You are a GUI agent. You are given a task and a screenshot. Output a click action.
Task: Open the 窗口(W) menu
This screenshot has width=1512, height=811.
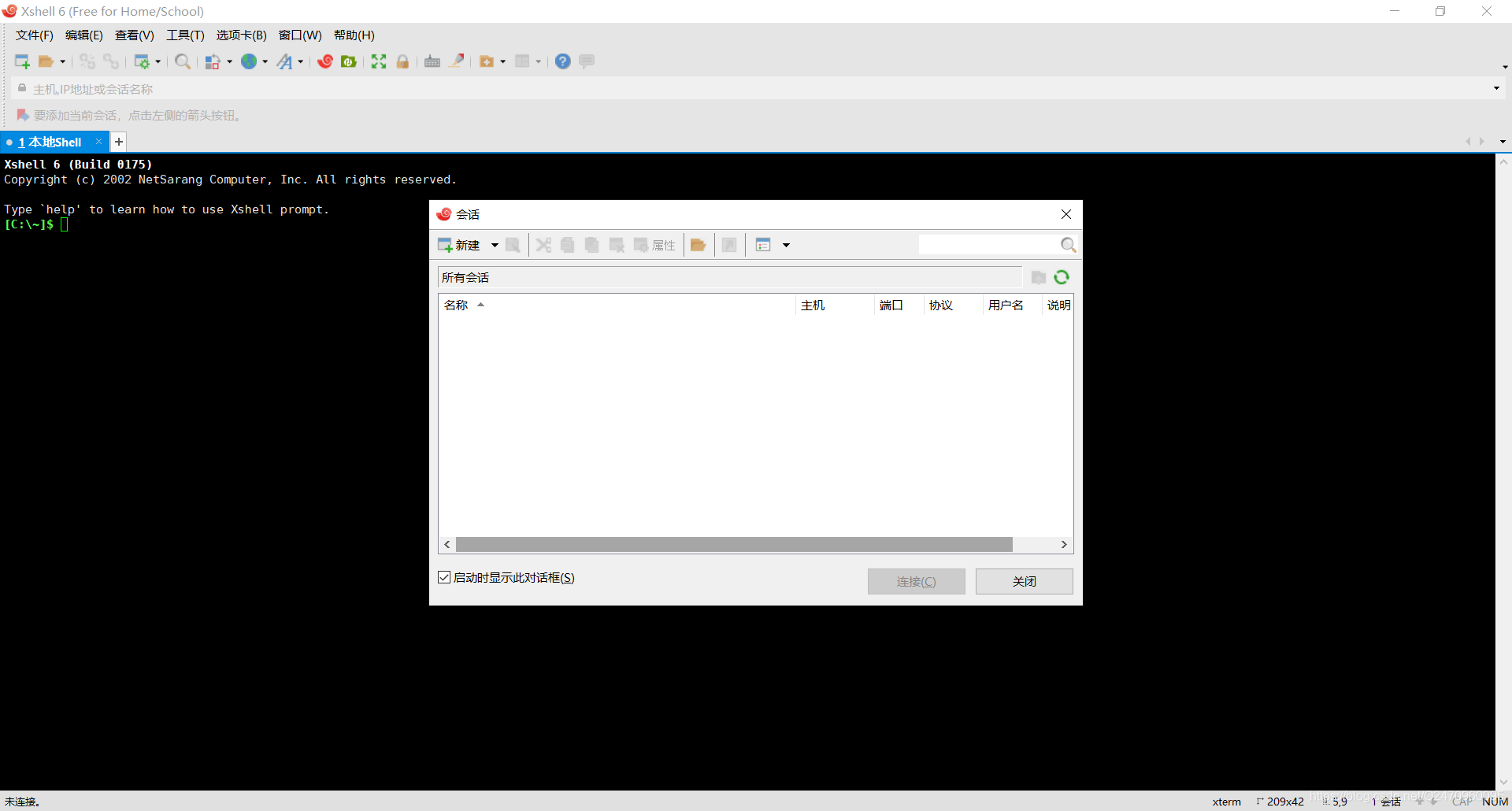tap(300, 35)
